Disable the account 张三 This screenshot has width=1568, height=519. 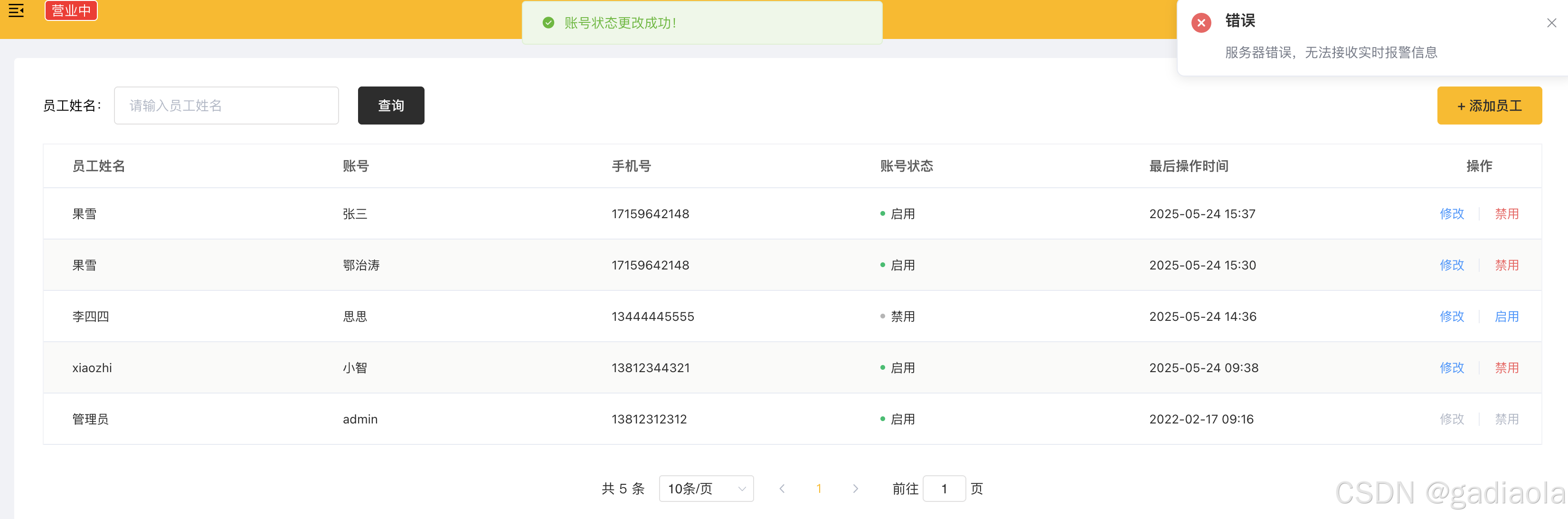coord(1507,214)
